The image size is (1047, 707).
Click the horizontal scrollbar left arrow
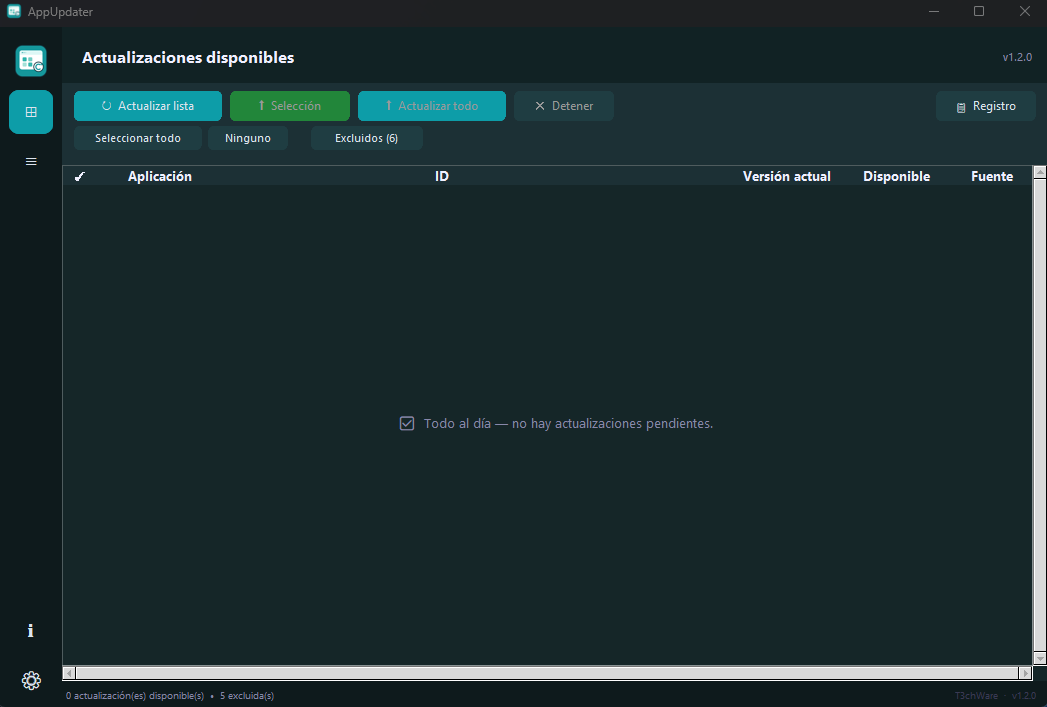(69, 673)
